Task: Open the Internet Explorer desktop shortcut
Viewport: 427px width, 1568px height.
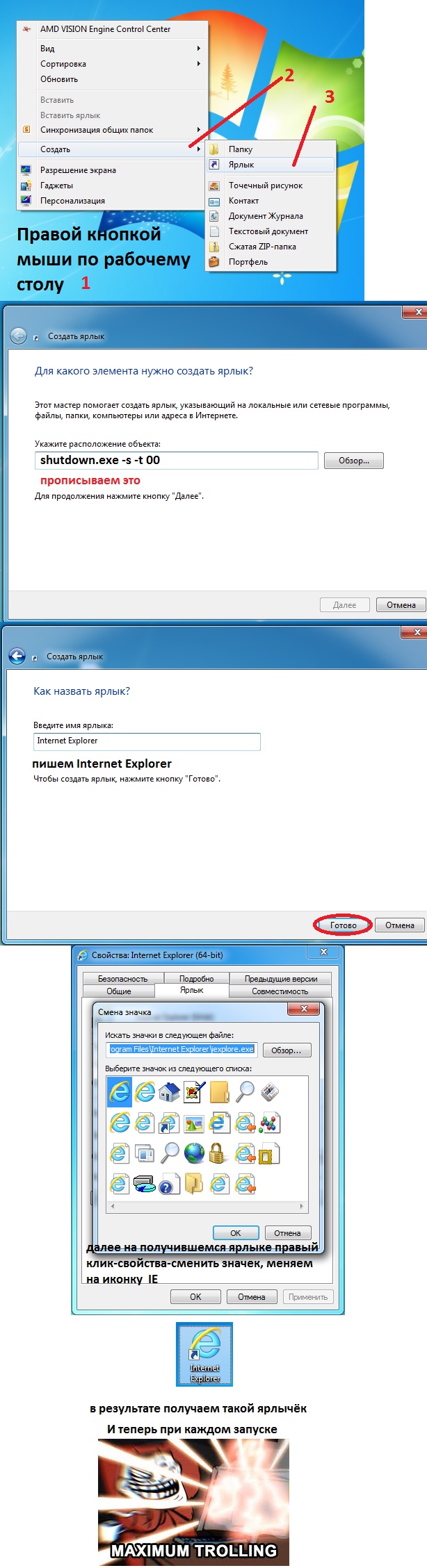Action: click(204, 1354)
